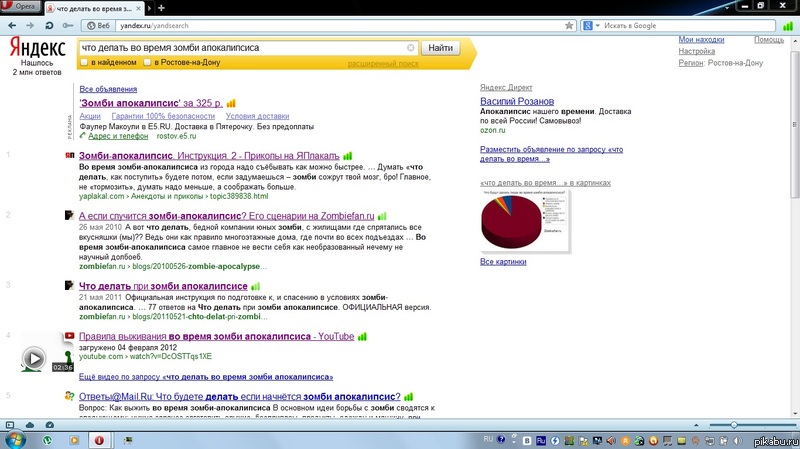Click the tab bar scroll arrow
Image resolution: width=800 pixels, height=449 pixels.
[x=149, y=8]
